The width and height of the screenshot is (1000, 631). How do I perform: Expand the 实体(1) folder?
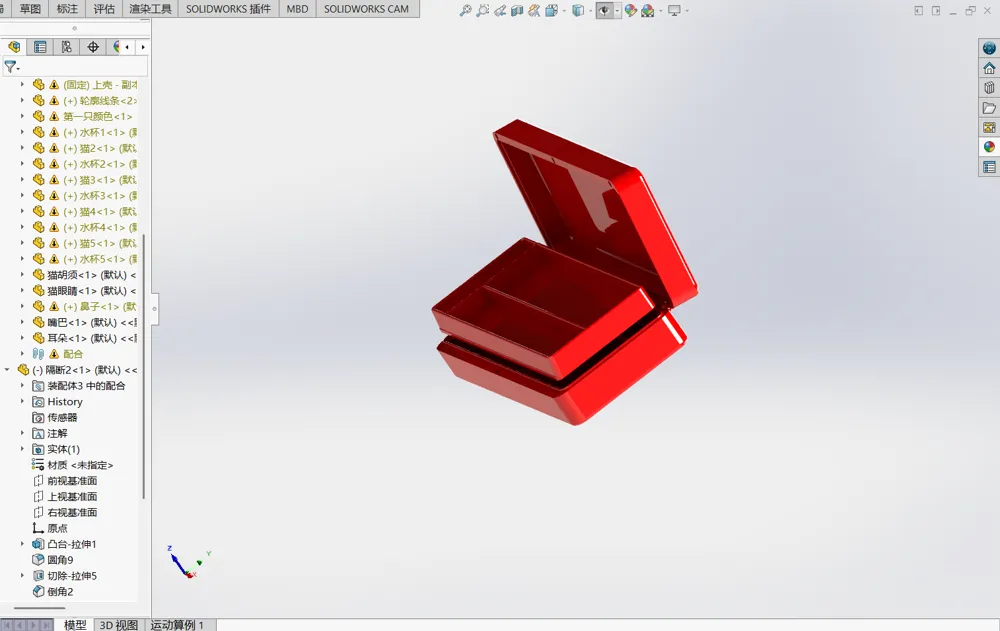[22, 449]
